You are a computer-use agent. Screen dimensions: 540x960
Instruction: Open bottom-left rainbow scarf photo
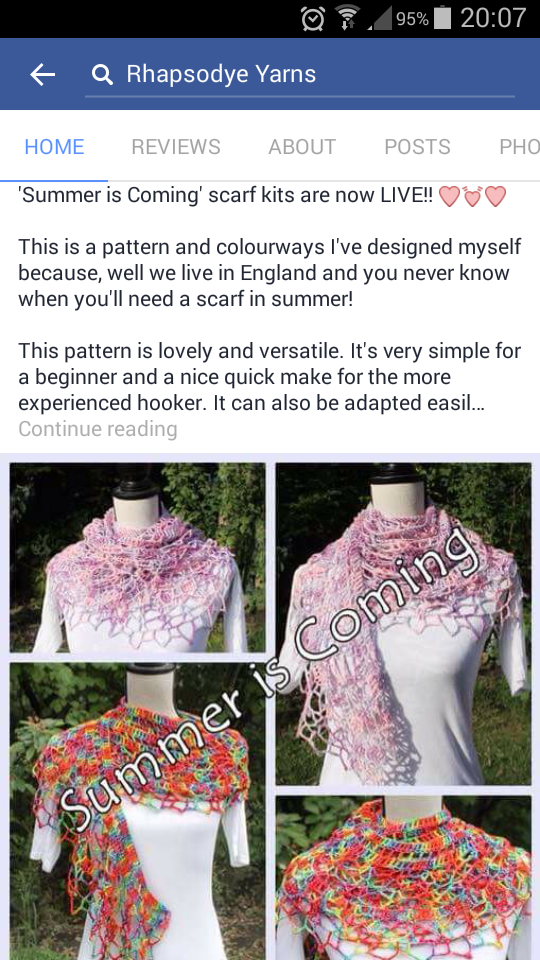point(138,811)
